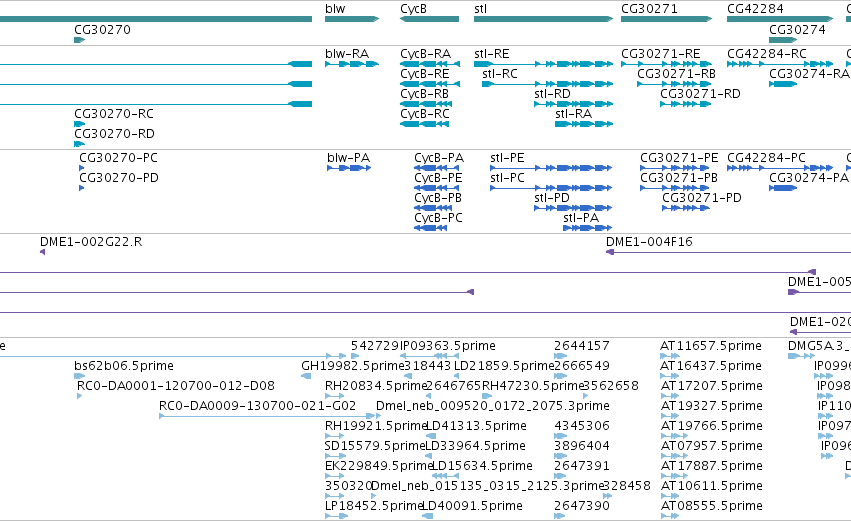Screen dimensions: 851x521
Task: Click the stl-RE transcript label
Action: click(x=492, y=54)
